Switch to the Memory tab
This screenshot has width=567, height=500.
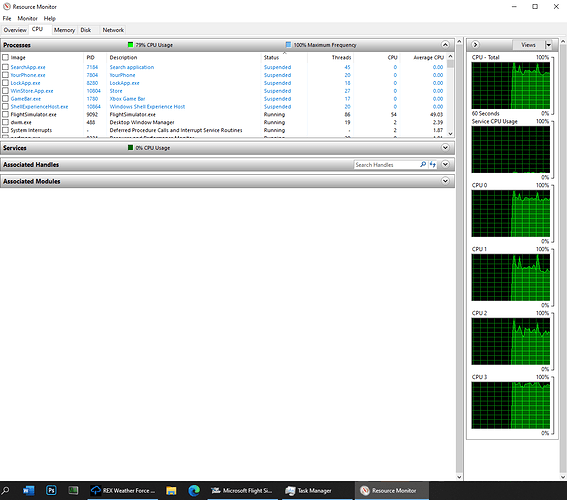coord(64,30)
